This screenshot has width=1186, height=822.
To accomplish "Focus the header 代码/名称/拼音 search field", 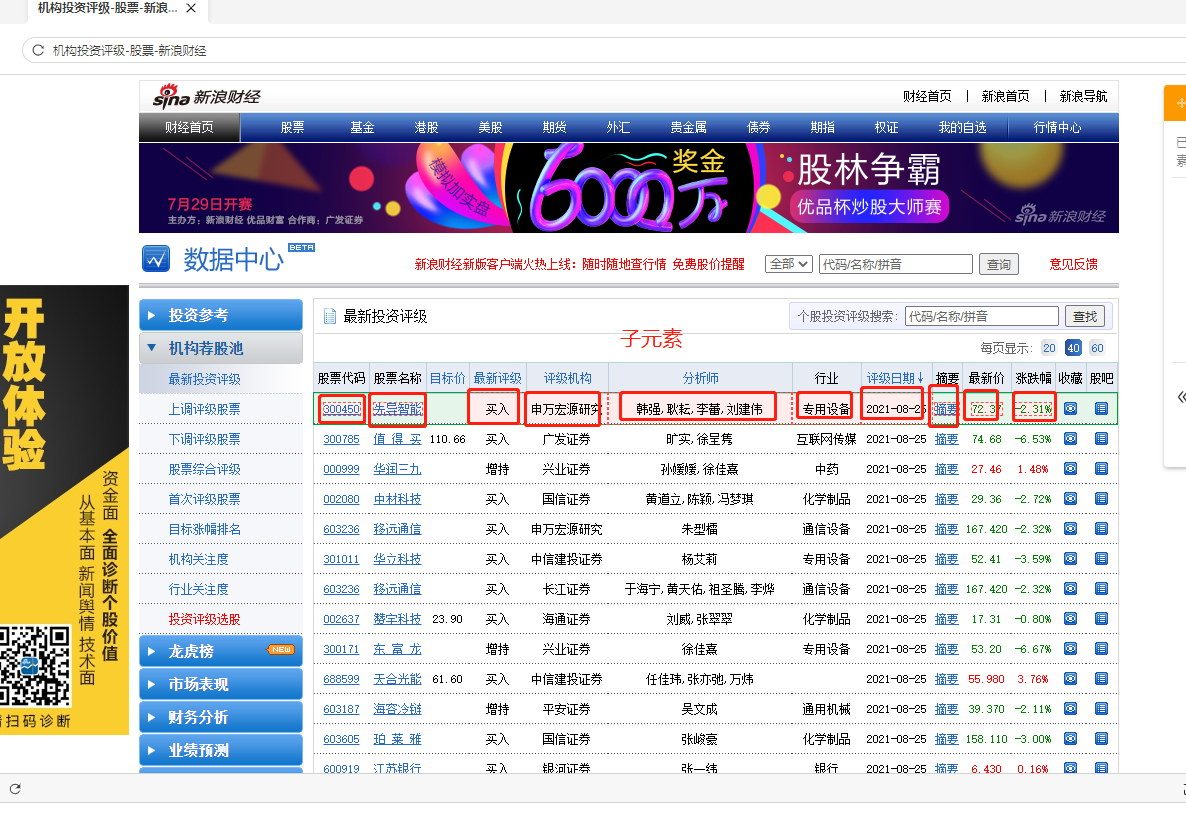I will pyautogui.click(x=896, y=264).
